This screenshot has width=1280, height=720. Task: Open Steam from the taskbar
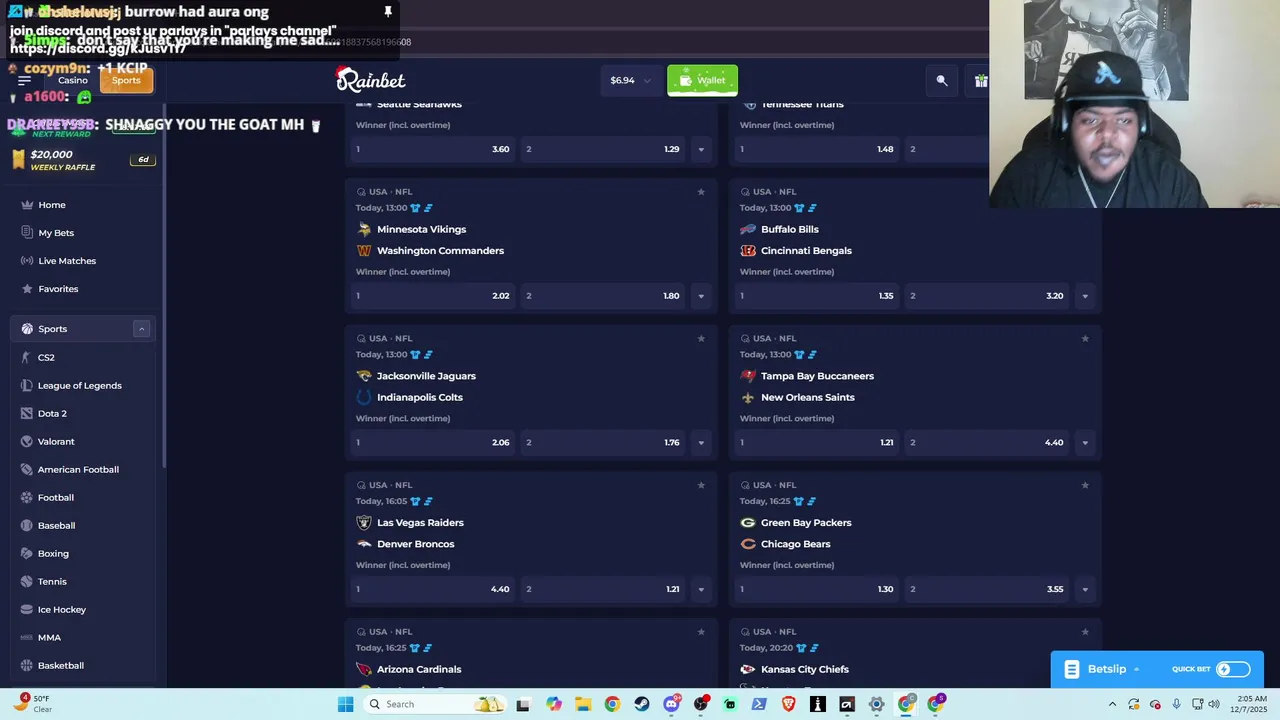pyautogui.click(x=642, y=704)
